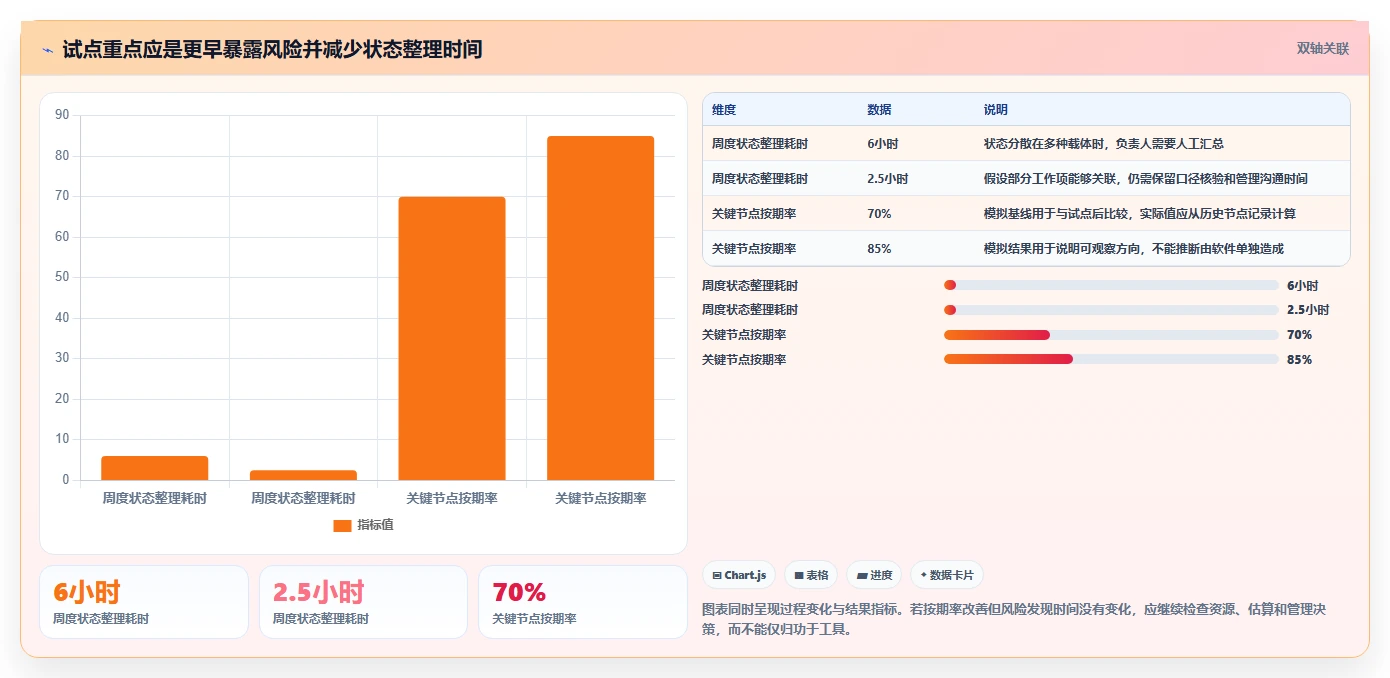Click the 6小时 progress bar track

[x=1111, y=285]
